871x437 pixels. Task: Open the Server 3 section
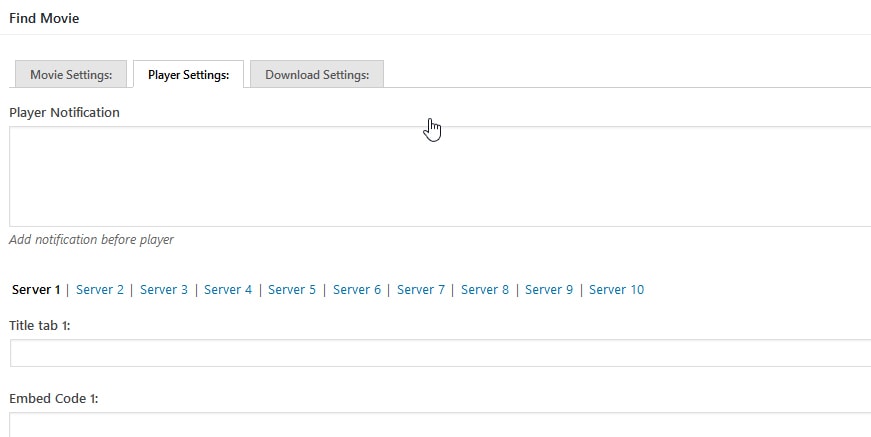164,290
